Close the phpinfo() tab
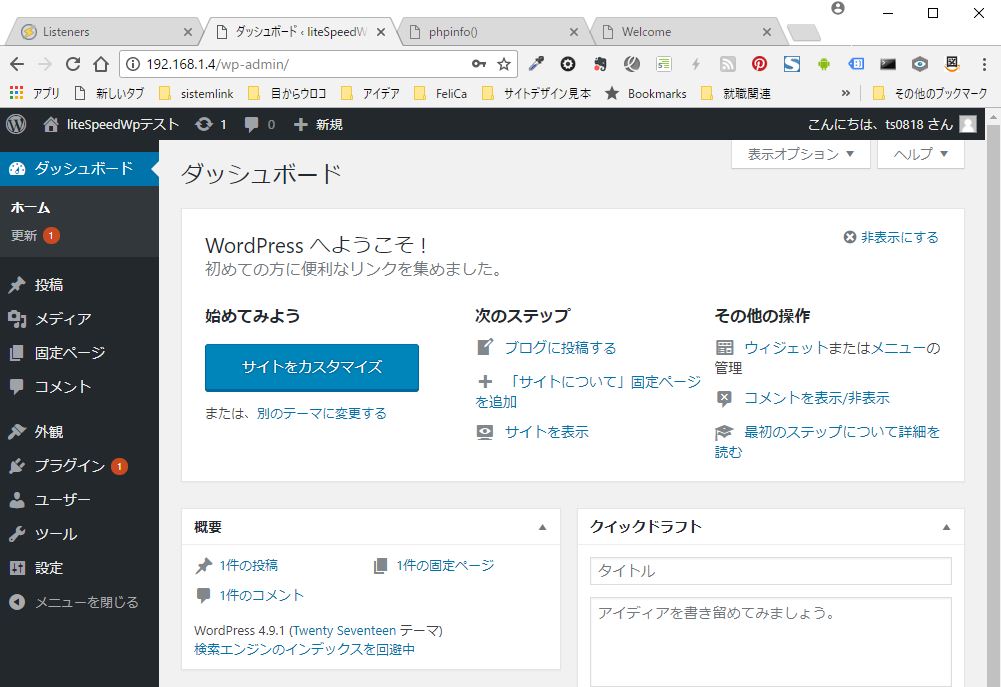Screen dimensions: 1001x687 click(x=573, y=32)
